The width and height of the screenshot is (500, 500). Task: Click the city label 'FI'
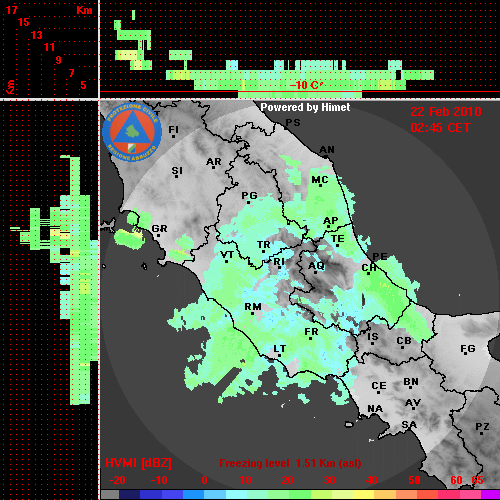point(173,129)
